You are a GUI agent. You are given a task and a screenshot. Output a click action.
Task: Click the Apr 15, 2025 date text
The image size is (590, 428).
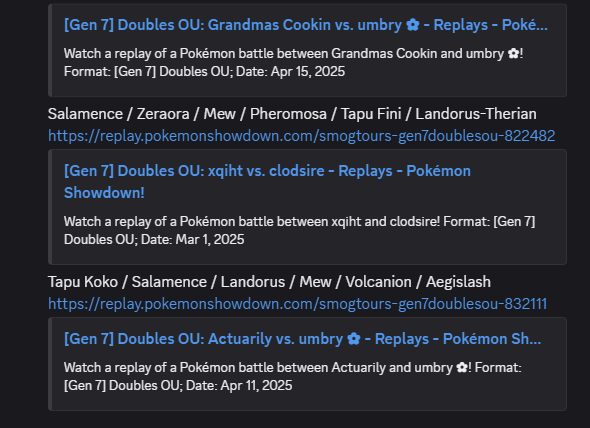click(307, 72)
